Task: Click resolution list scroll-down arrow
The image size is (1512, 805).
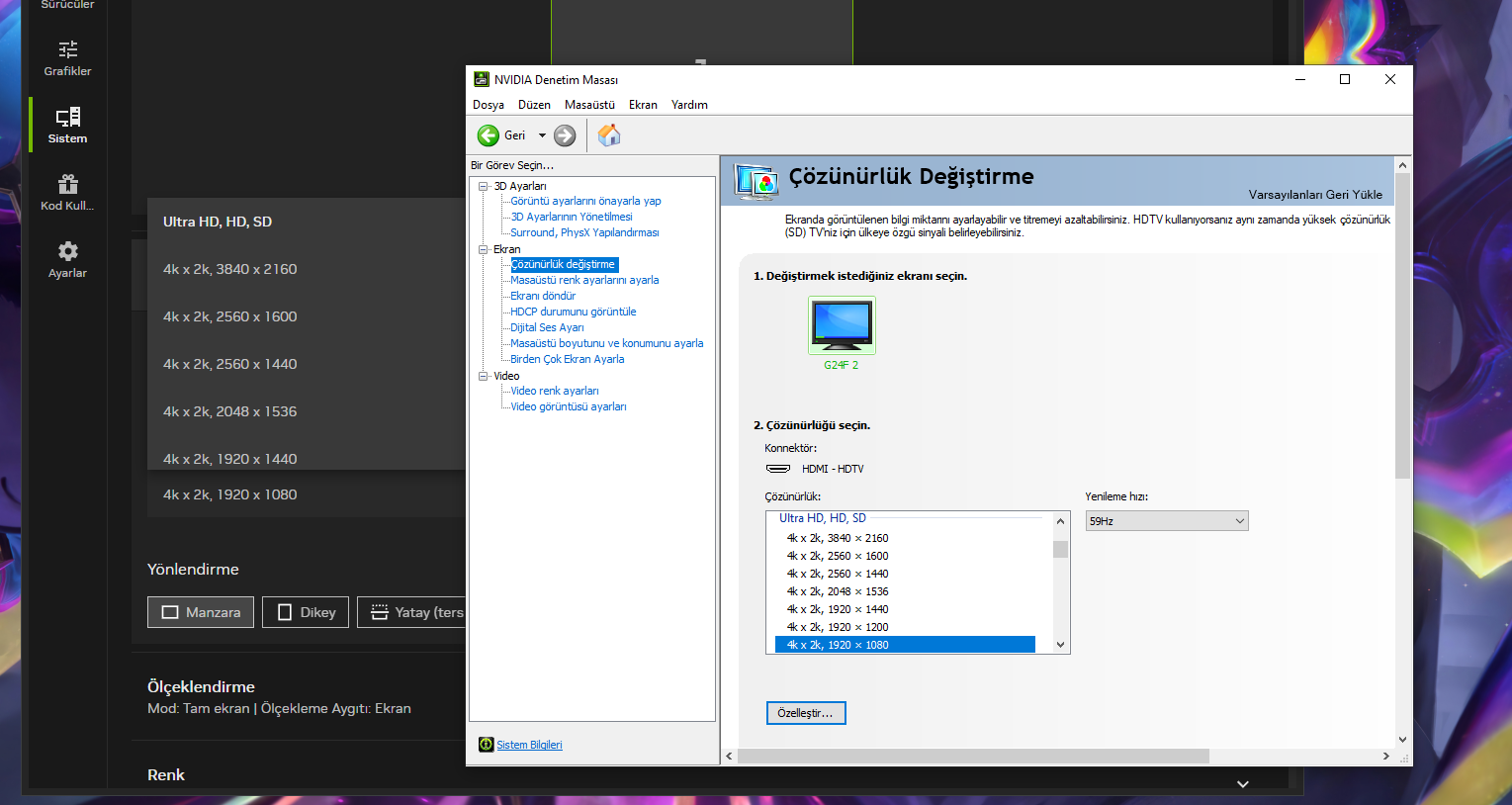Action: coord(1060,645)
